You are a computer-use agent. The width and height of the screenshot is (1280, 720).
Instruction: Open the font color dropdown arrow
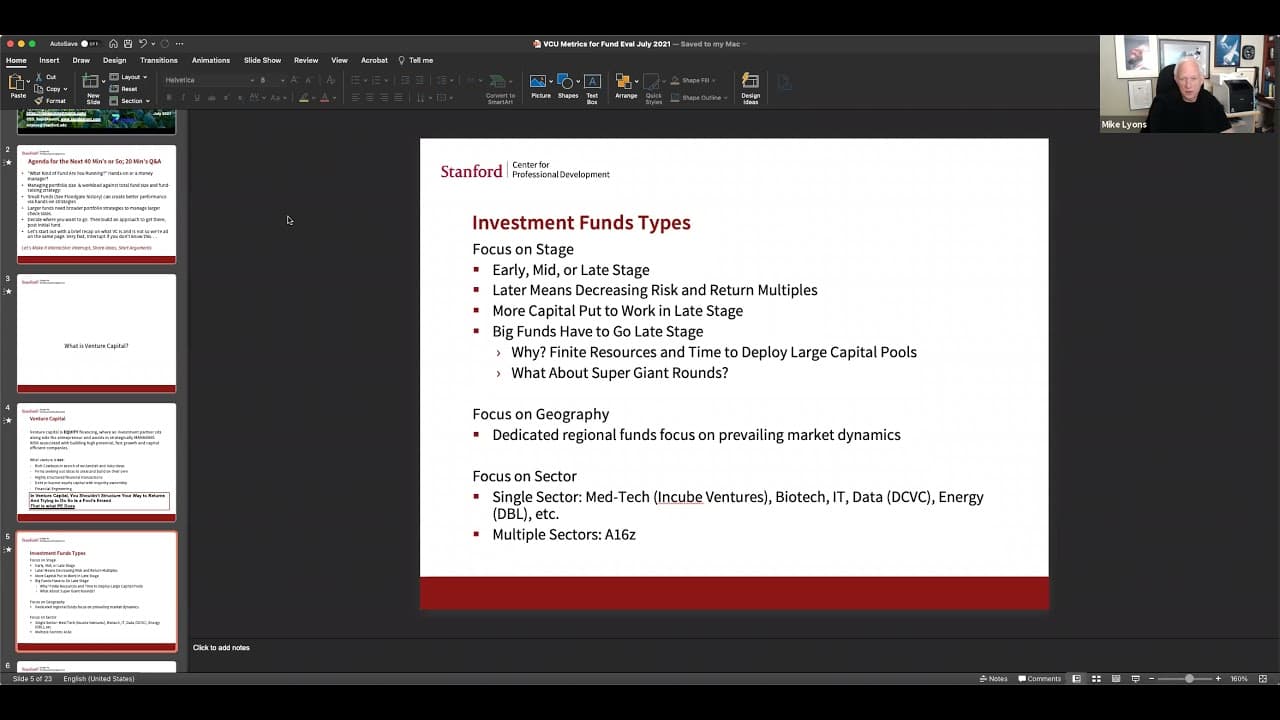tap(334, 97)
